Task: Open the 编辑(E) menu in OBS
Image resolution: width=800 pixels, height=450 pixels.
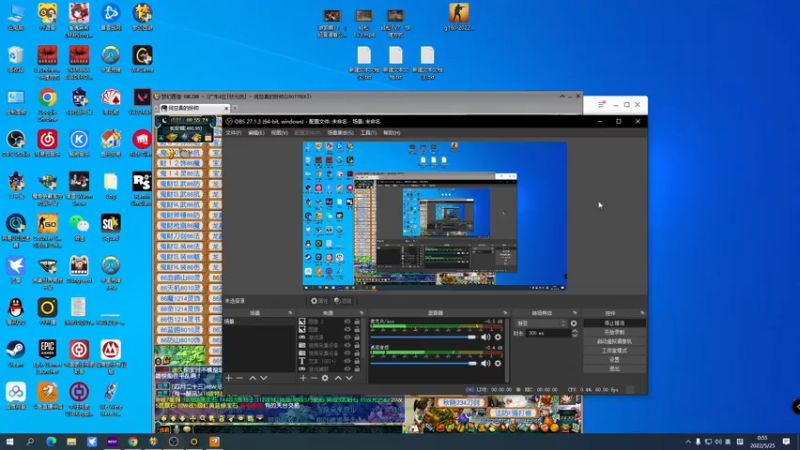Action: pos(256,133)
